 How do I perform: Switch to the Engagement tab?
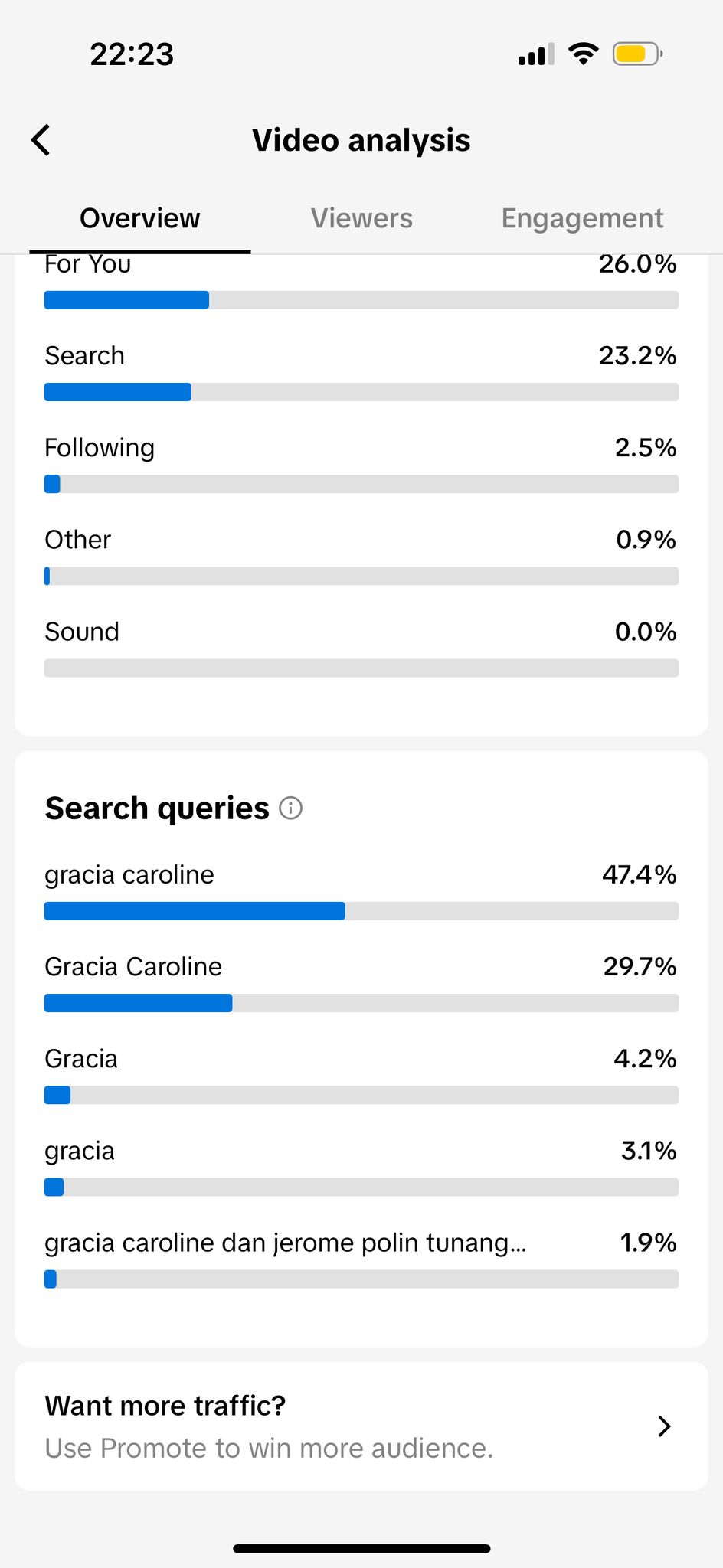[582, 218]
